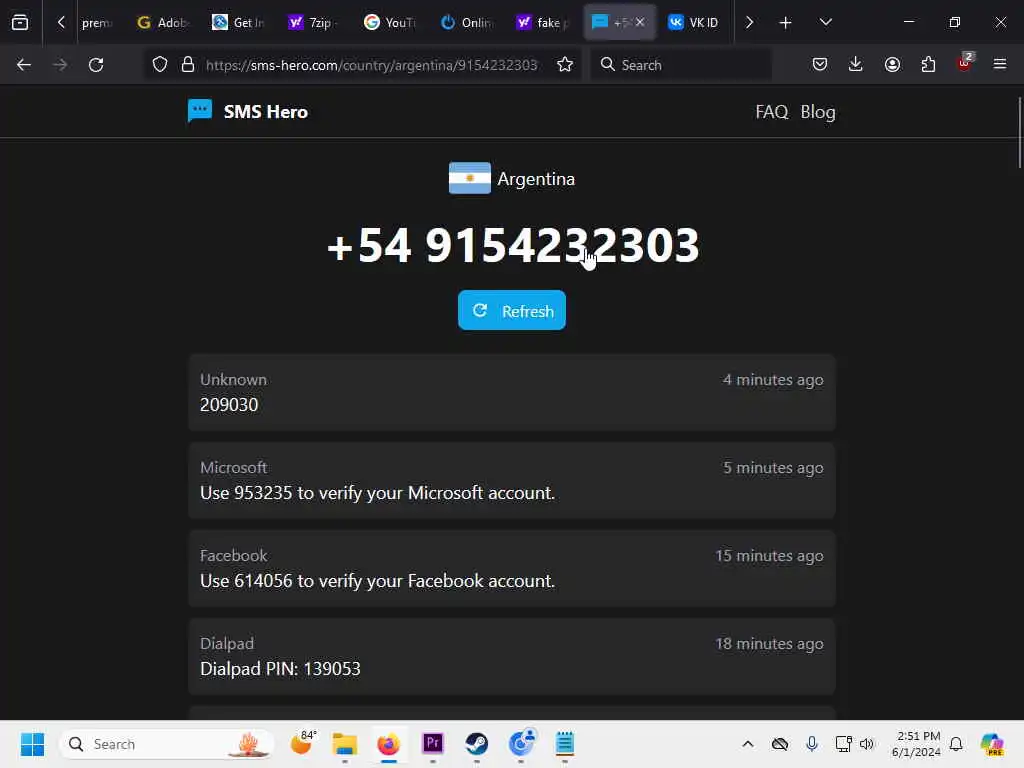Refresh the SMS message list

point(512,311)
